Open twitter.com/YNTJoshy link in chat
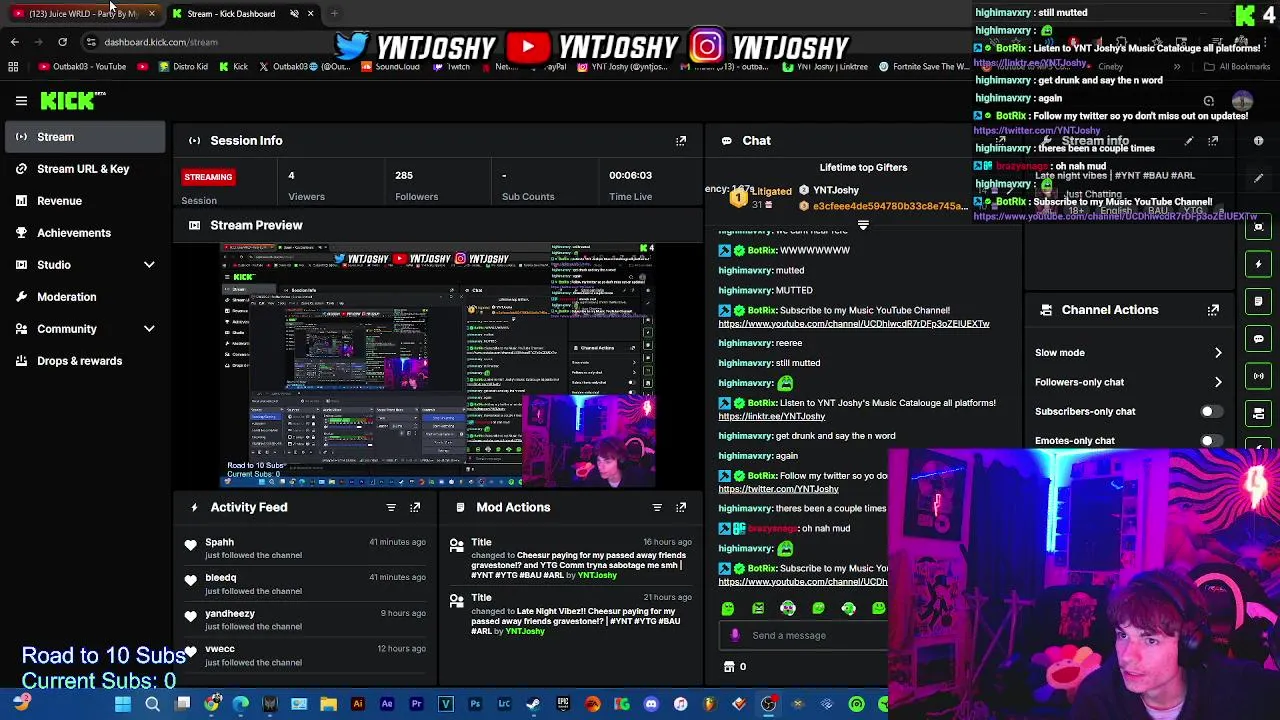The width and height of the screenshot is (1280, 720). tap(778, 489)
